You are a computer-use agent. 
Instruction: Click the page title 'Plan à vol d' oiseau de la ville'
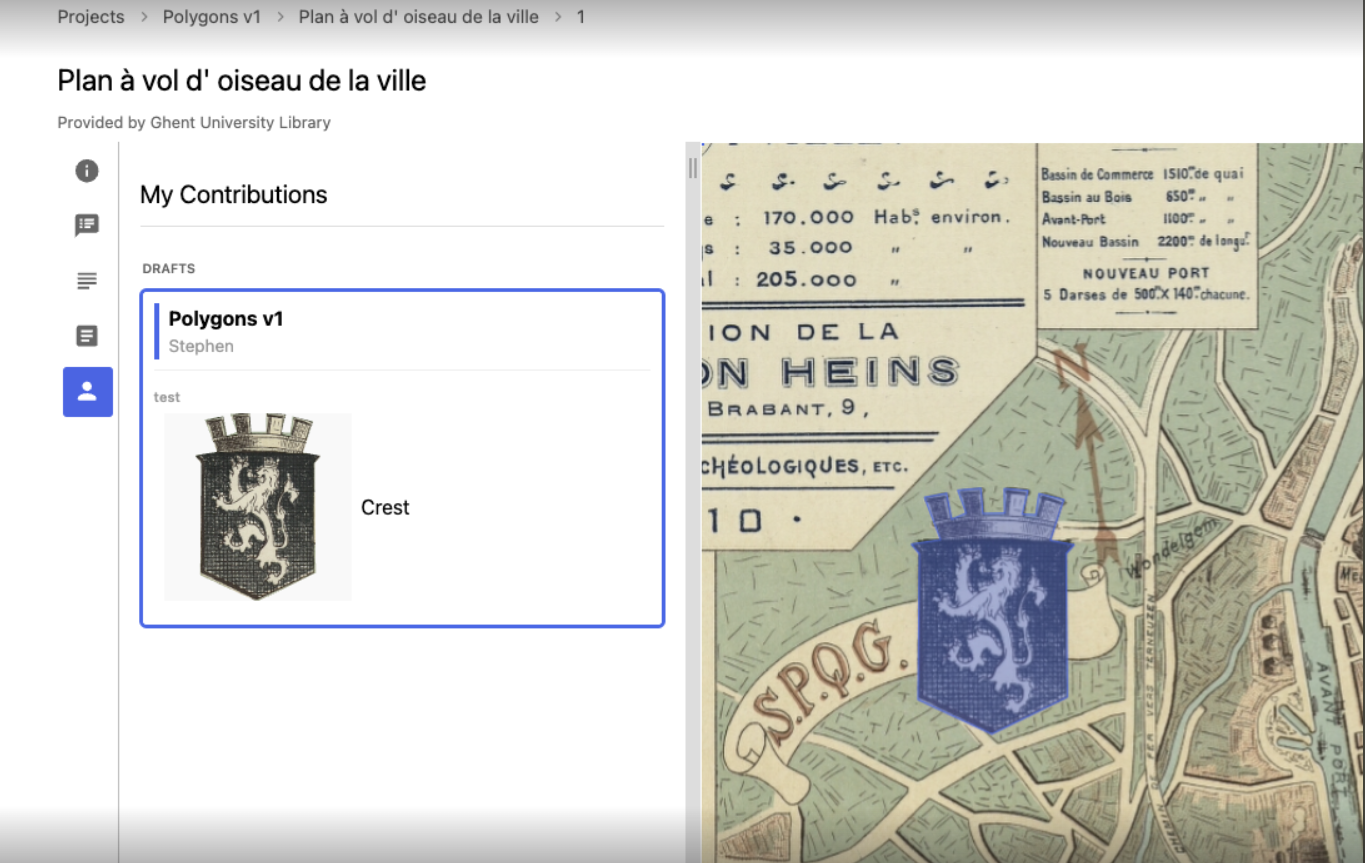(x=242, y=81)
